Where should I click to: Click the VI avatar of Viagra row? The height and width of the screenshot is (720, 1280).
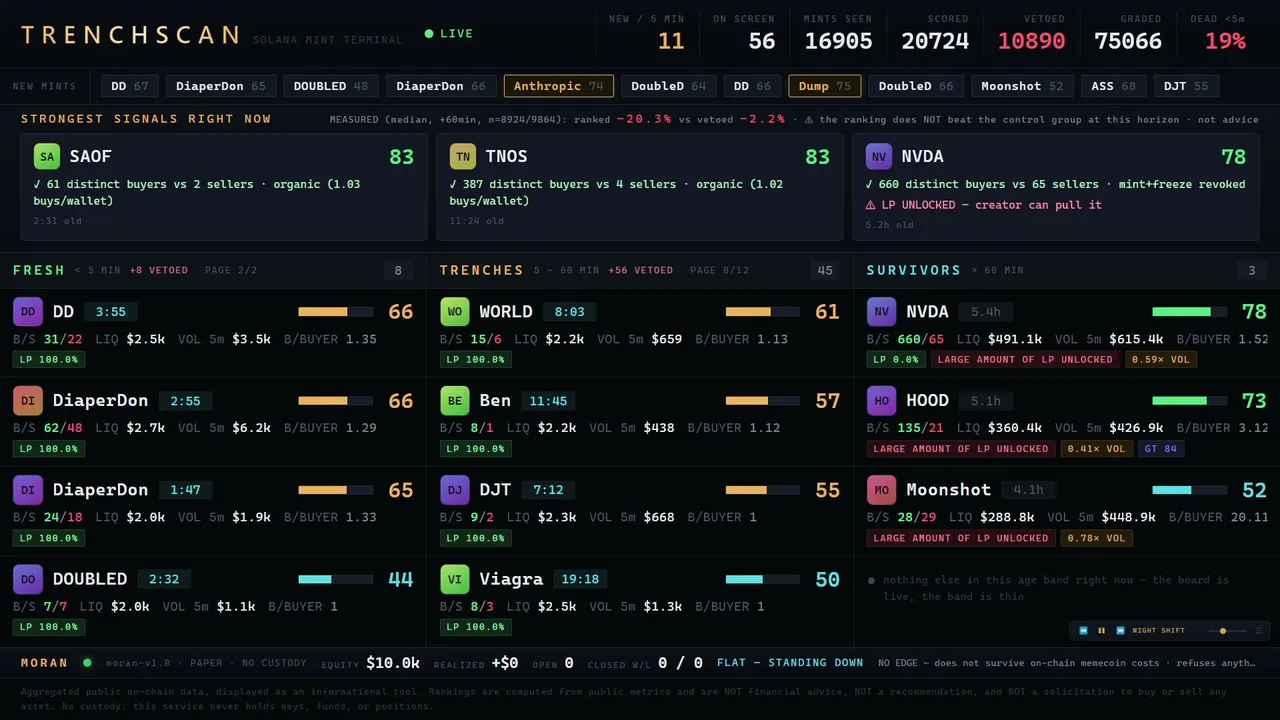(455, 579)
